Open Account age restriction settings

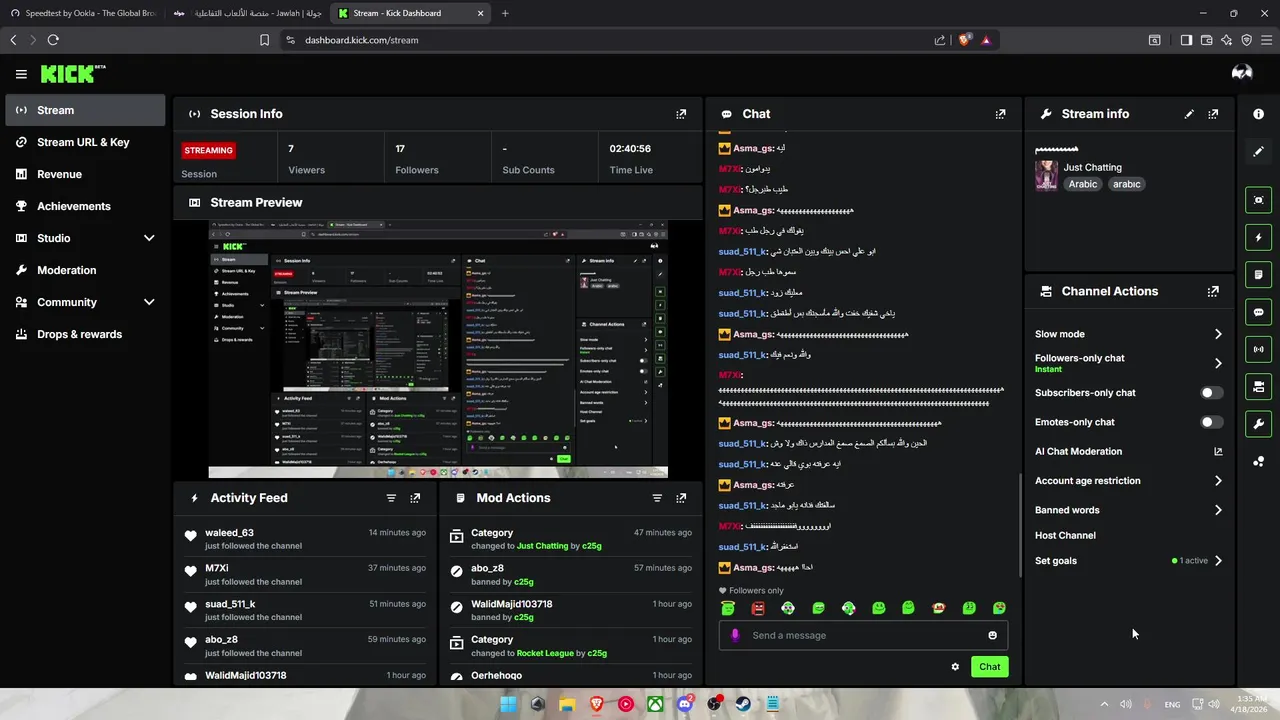click(x=1129, y=481)
